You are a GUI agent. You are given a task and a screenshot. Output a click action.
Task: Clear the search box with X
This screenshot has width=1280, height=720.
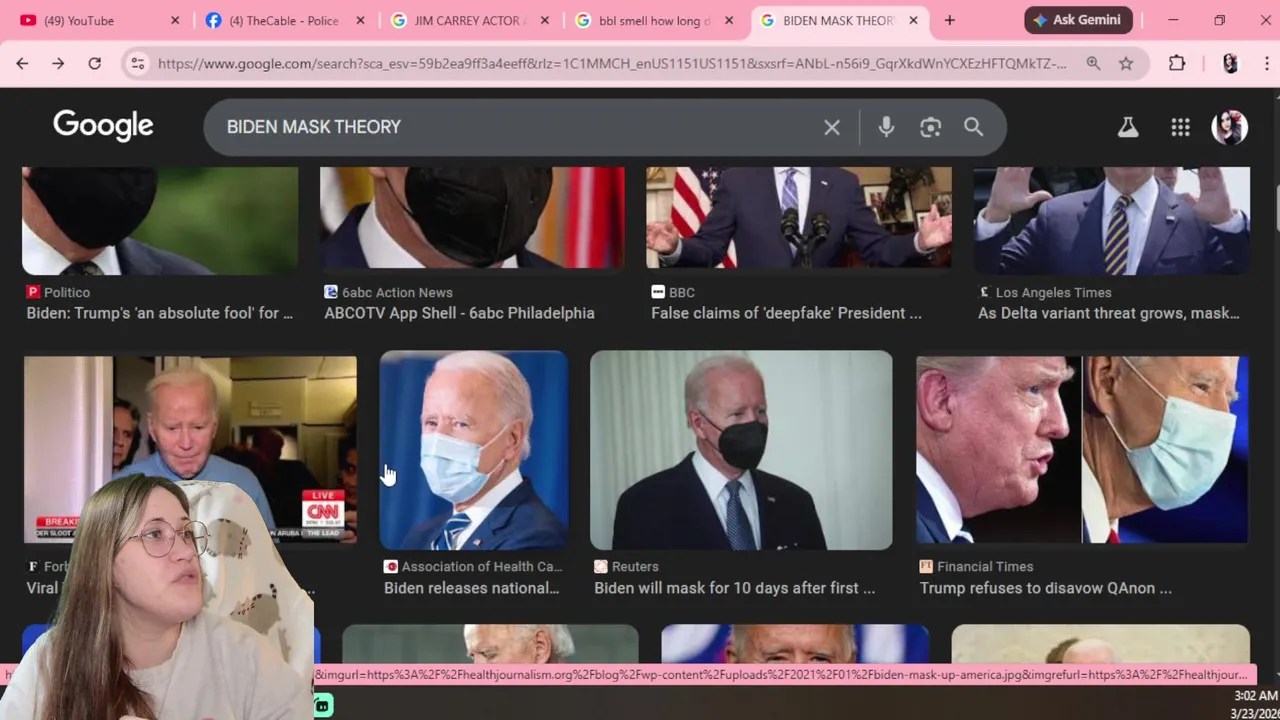tap(832, 127)
